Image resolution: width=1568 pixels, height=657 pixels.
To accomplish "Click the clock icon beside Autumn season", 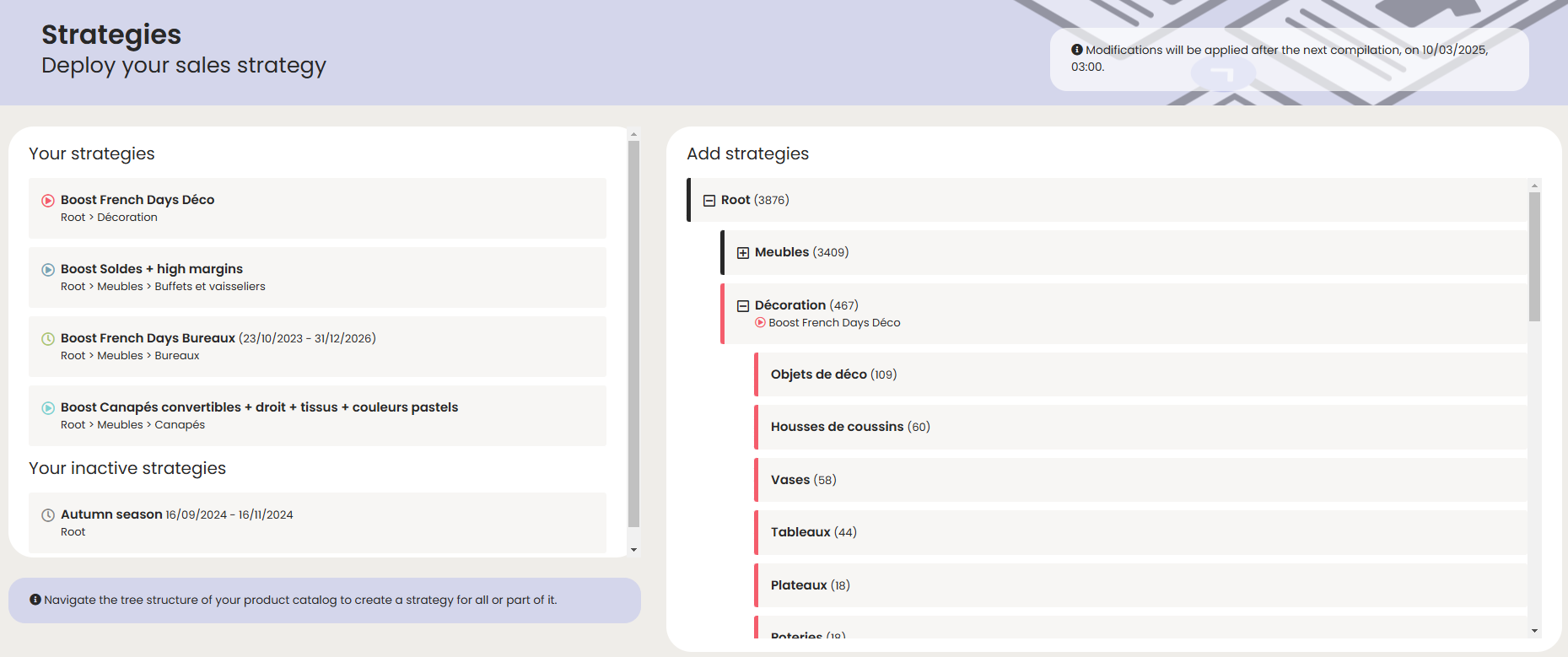I will (x=48, y=515).
